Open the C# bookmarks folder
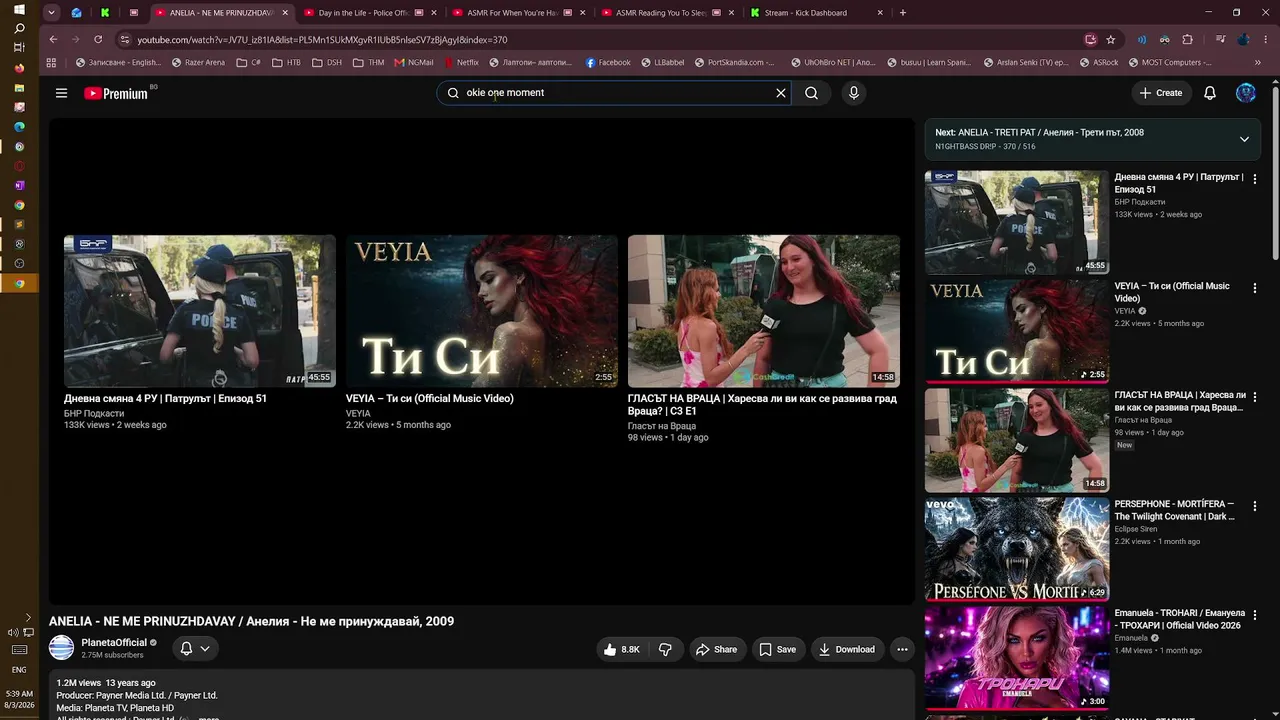 [248, 62]
